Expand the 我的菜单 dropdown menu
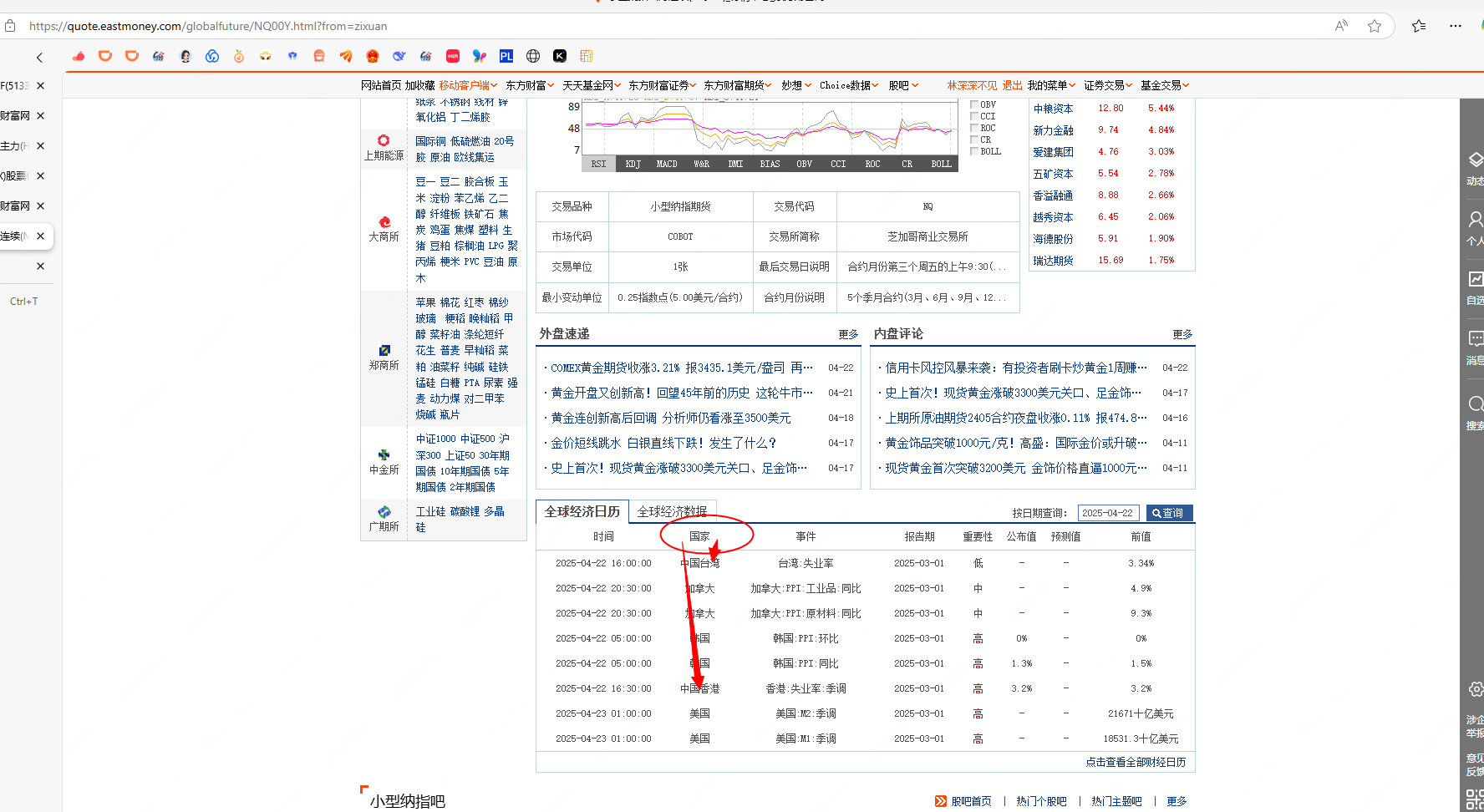Viewport: 1484px width, 812px height. point(1051,85)
